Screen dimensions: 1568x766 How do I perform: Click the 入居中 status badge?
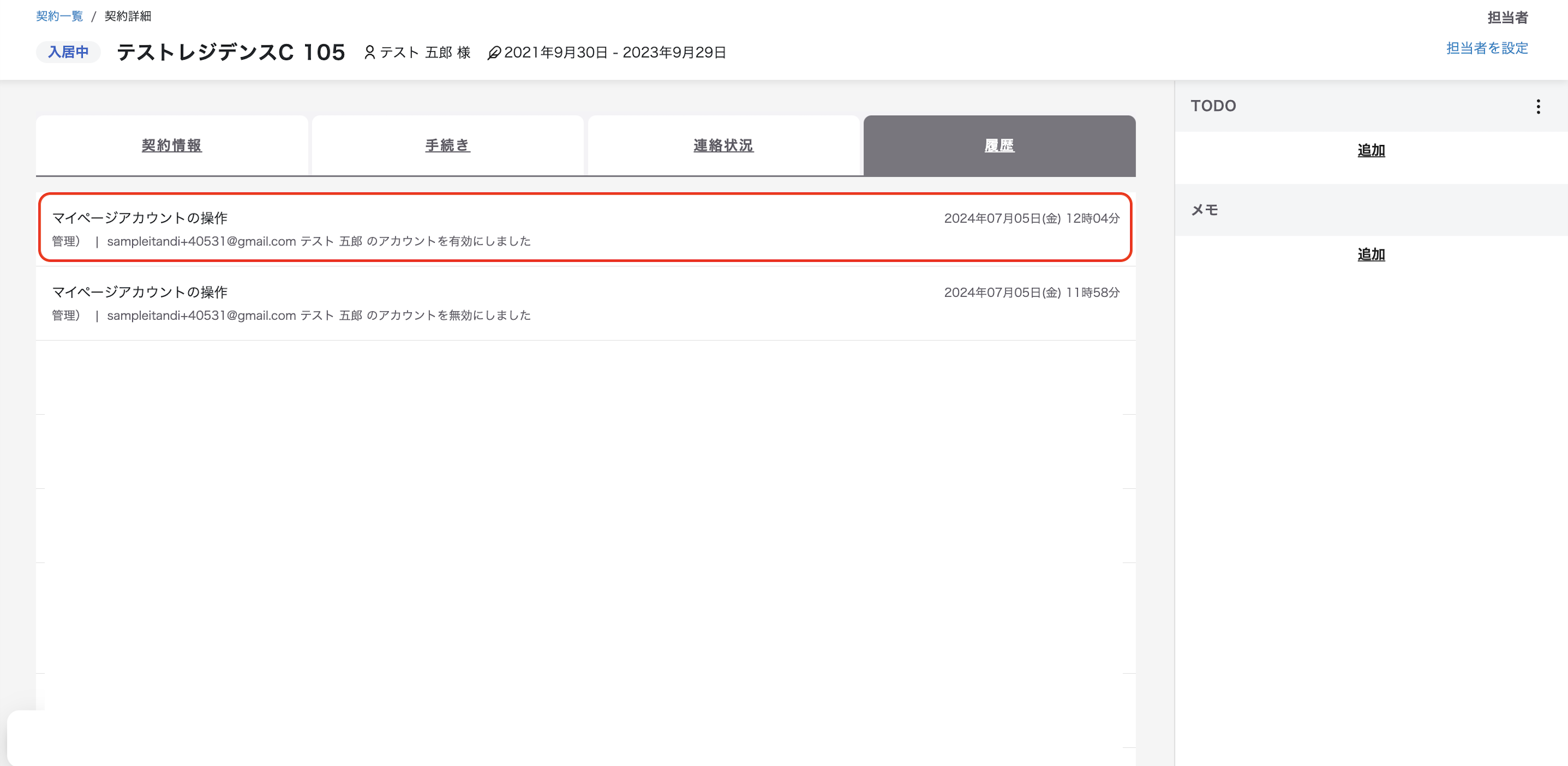(x=68, y=52)
